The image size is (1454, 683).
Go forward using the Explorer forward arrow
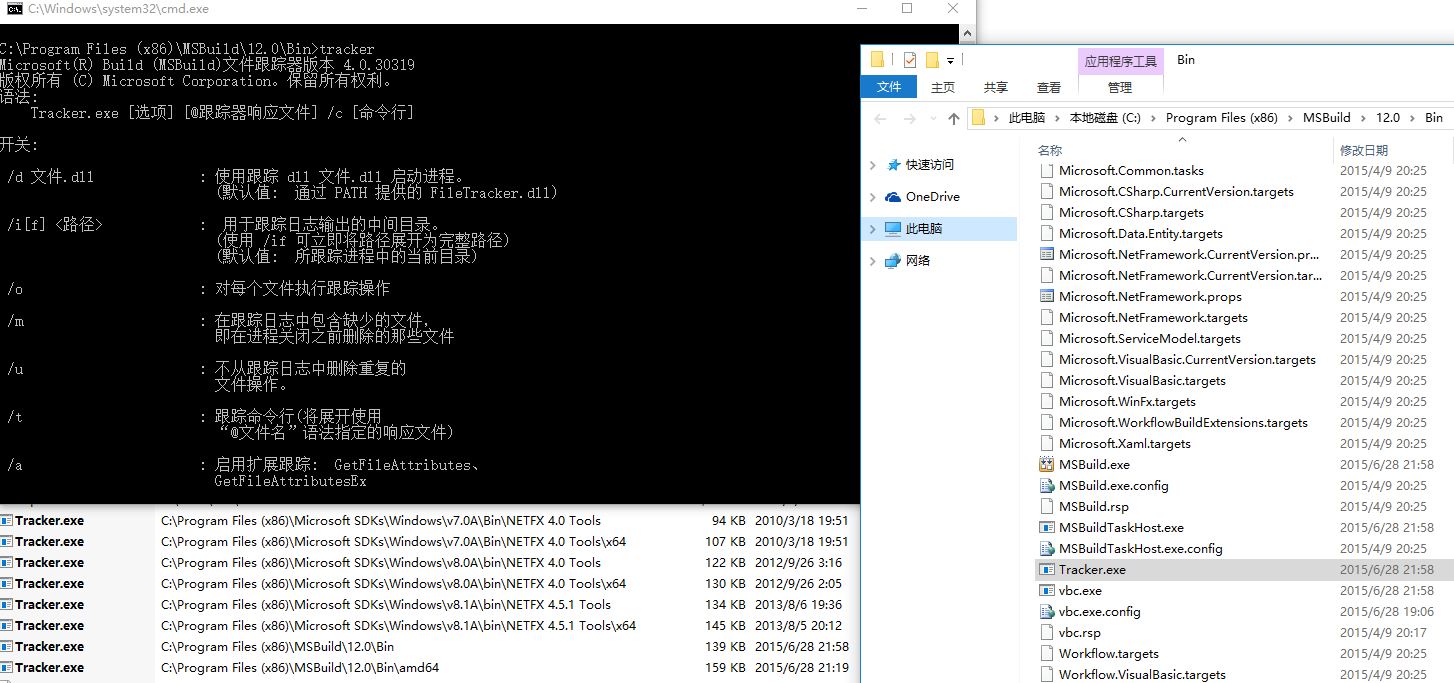pyautogui.click(x=909, y=118)
